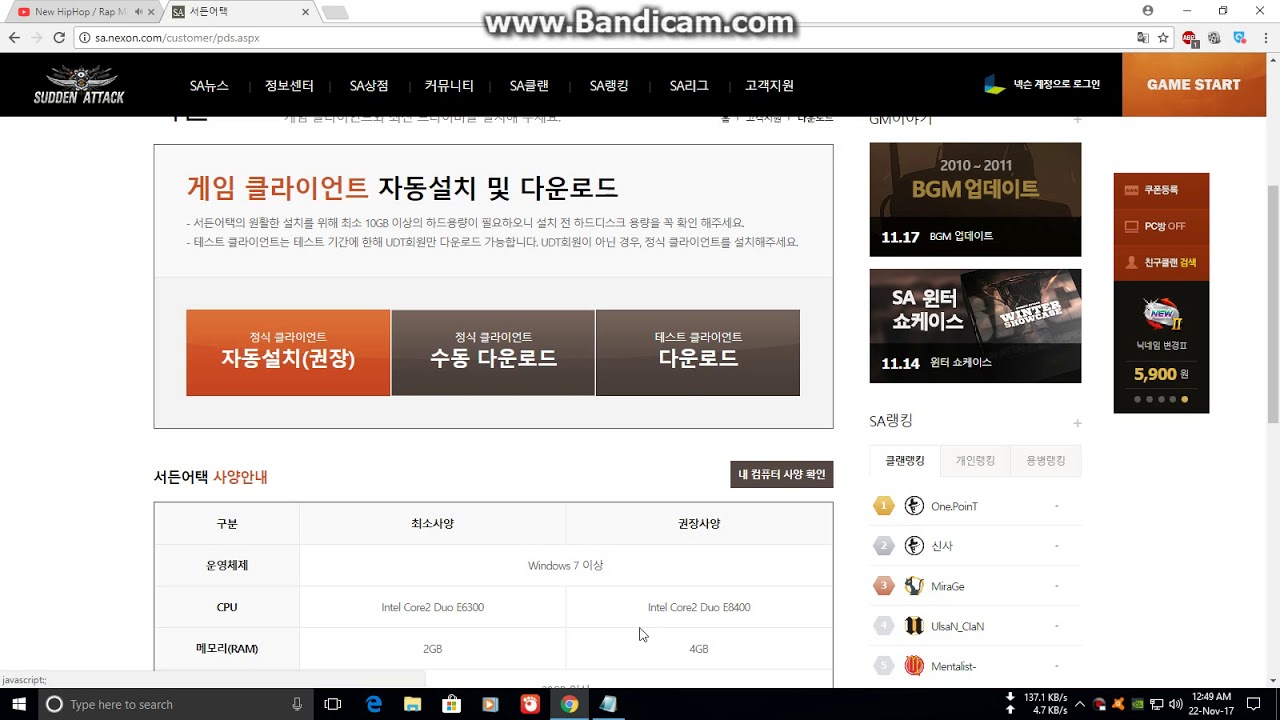1280x720 pixels.
Task: Open the 고객지원 menu
Action: coord(769,86)
